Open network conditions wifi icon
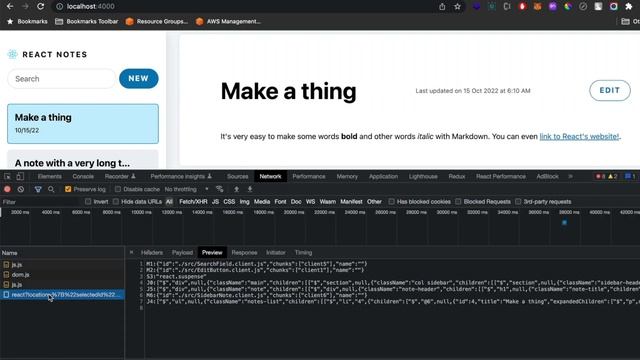Screen dimensions: 640x360 point(220,189)
